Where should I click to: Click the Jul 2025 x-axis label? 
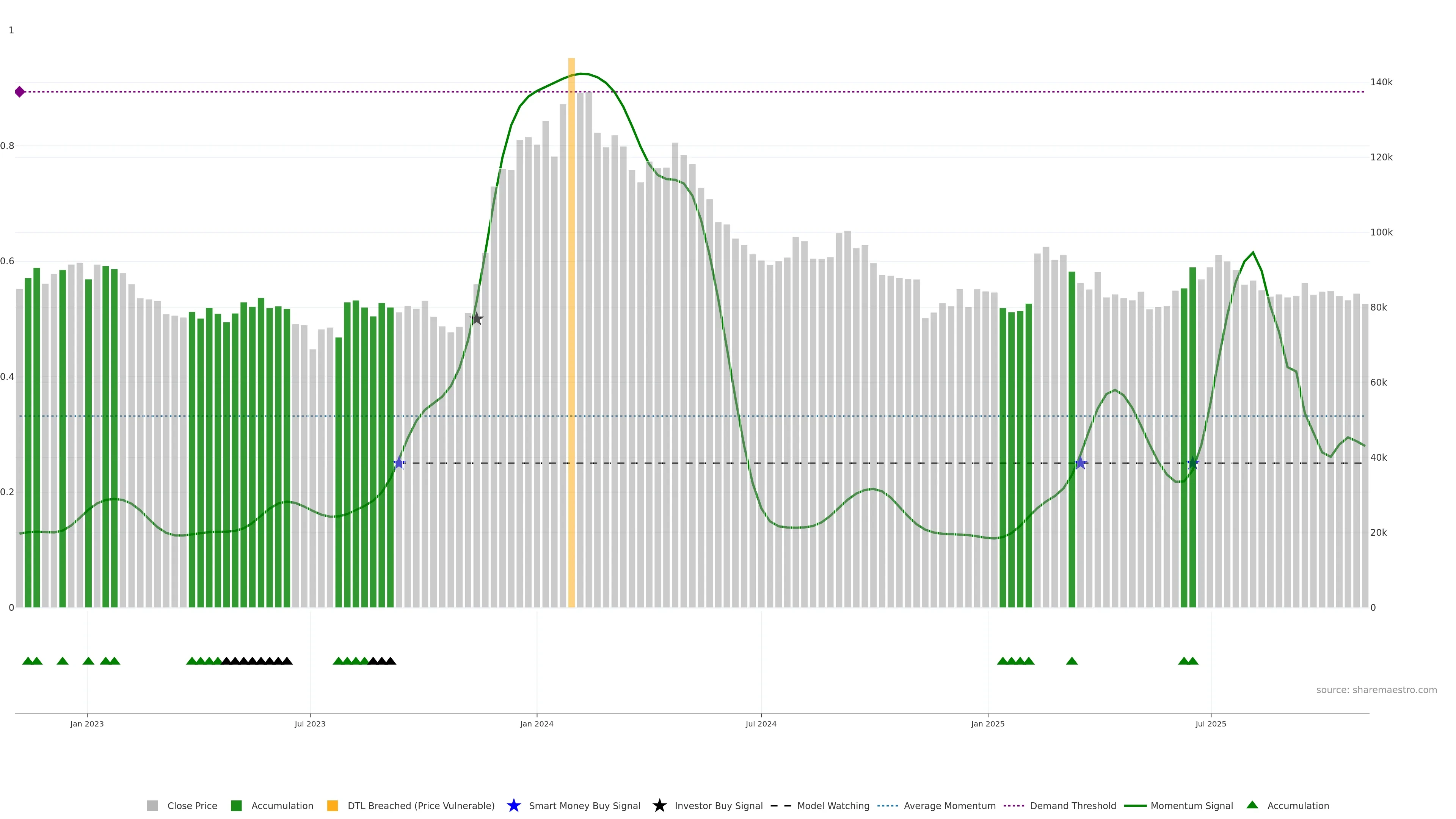coord(1211,723)
